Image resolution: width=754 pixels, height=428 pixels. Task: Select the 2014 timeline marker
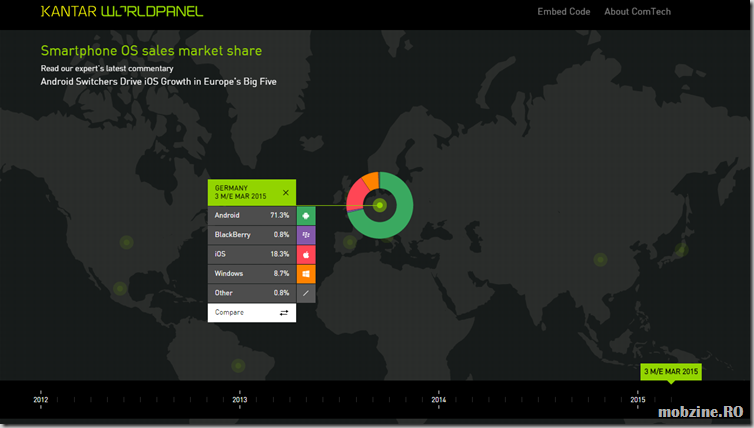[x=439, y=400]
